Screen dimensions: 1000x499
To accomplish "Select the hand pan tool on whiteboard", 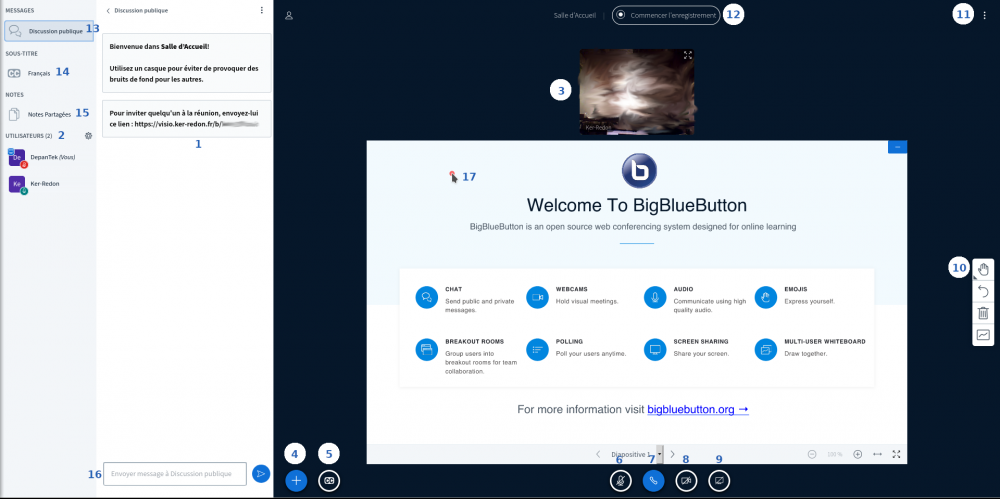I will click(983, 269).
